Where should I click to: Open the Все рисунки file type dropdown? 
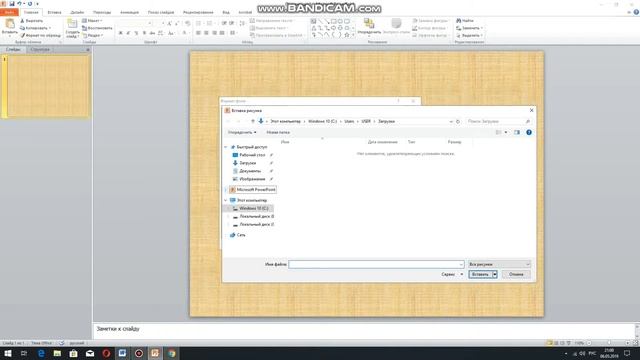(499, 264)
